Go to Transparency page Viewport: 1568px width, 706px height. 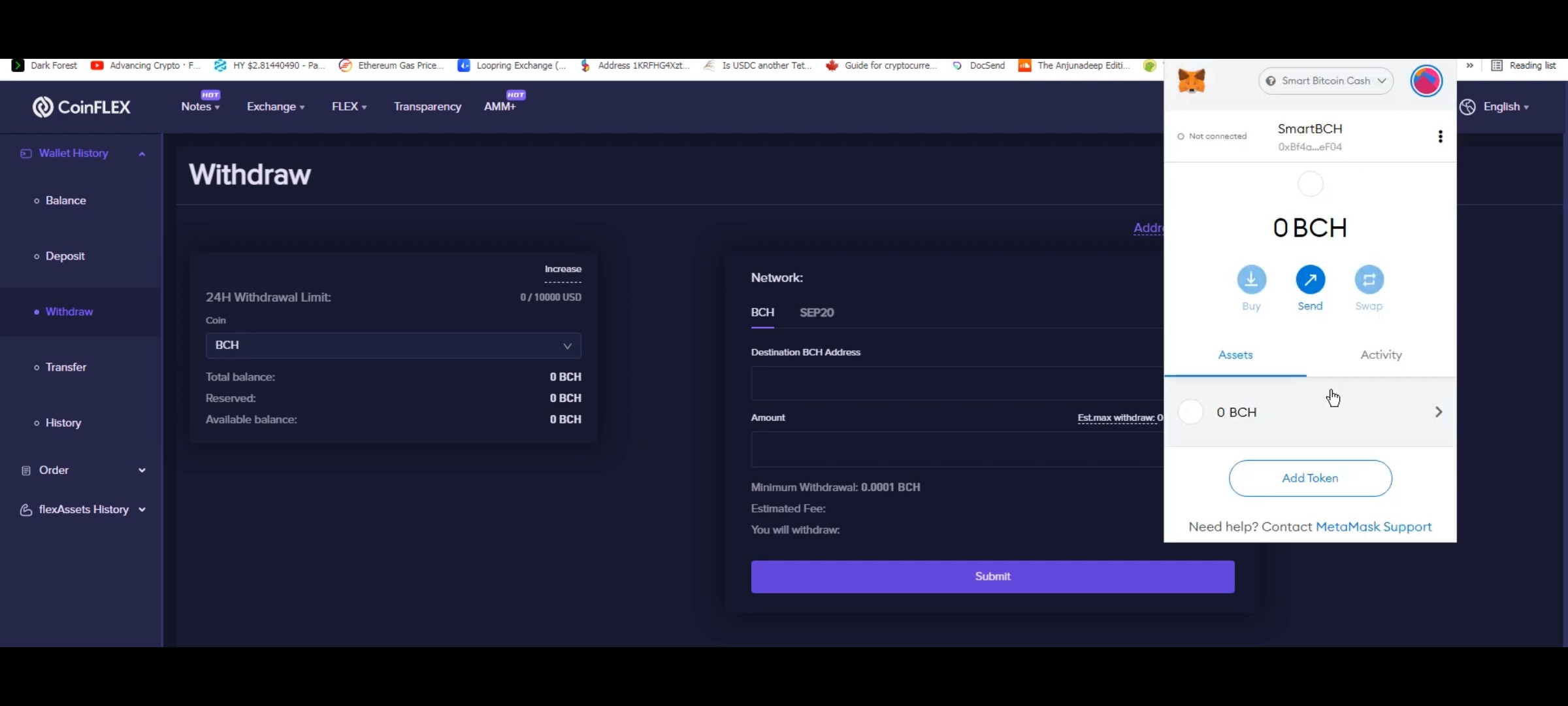pos(427,107)
